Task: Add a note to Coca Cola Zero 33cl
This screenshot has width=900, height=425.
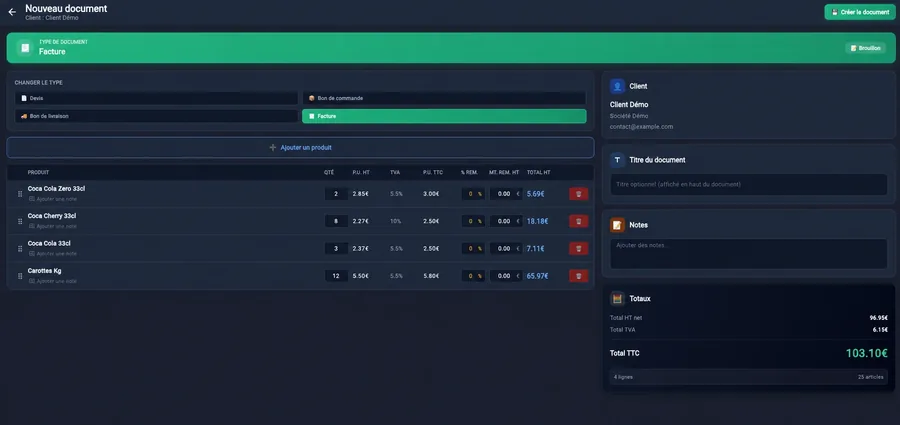Action: 53,199
